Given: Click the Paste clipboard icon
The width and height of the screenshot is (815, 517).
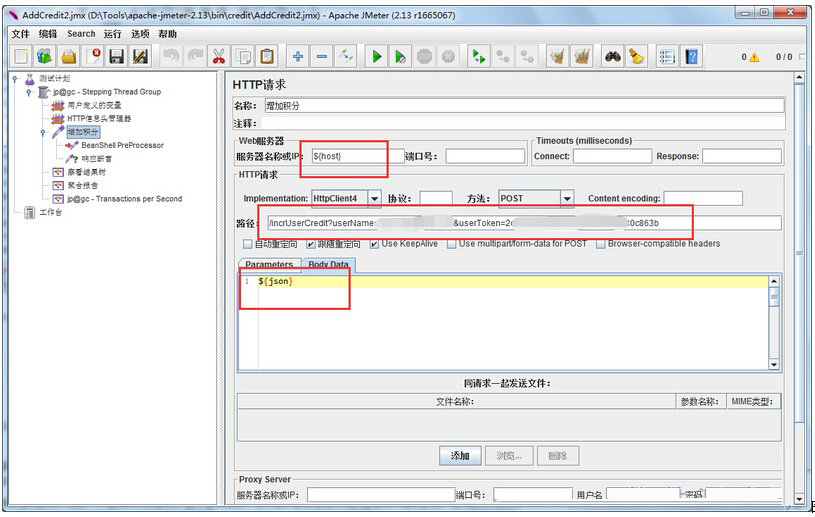Looking at the screenshot, I should point(267,56).
